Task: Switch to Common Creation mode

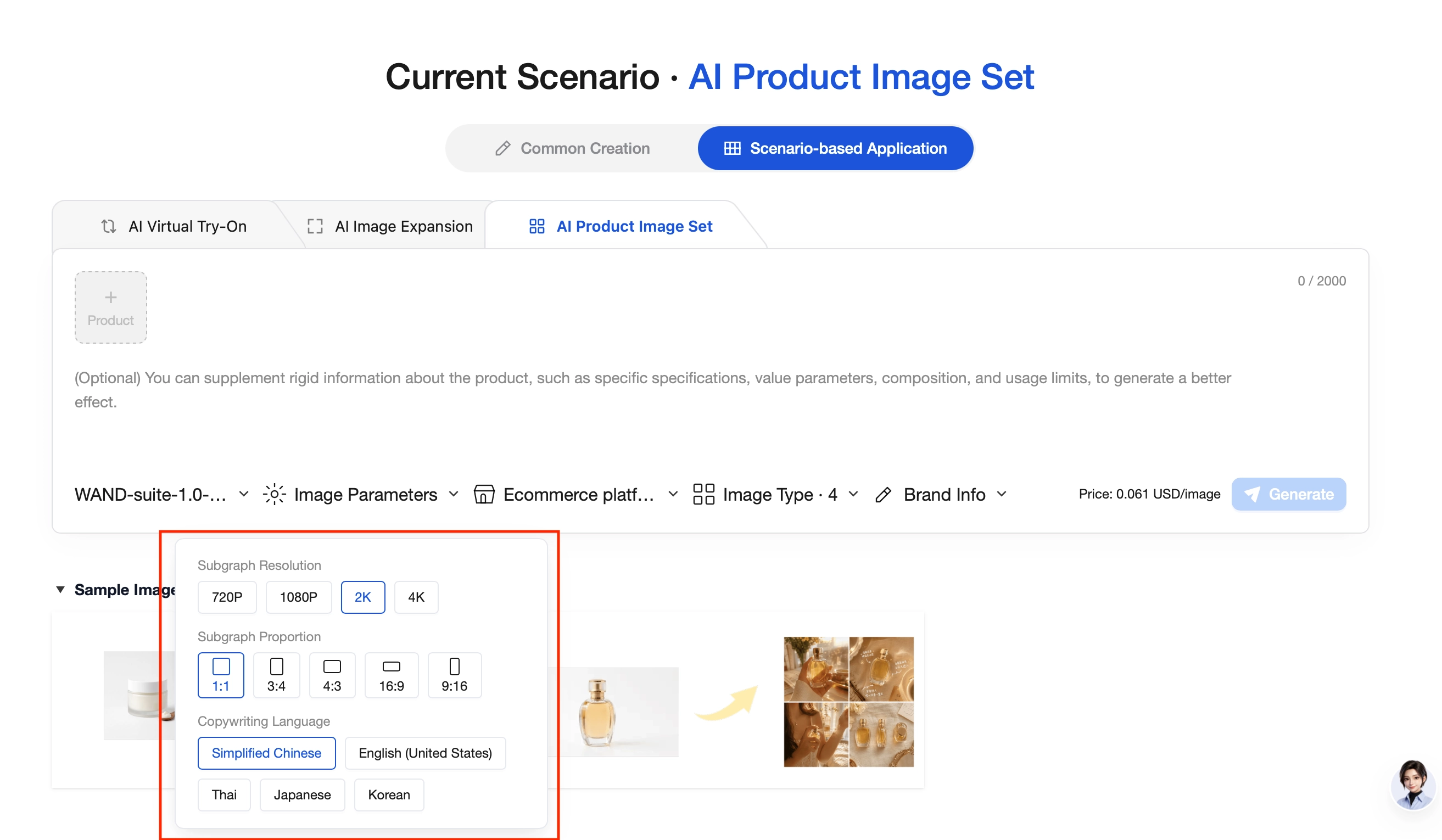Action: click(572, 149)
